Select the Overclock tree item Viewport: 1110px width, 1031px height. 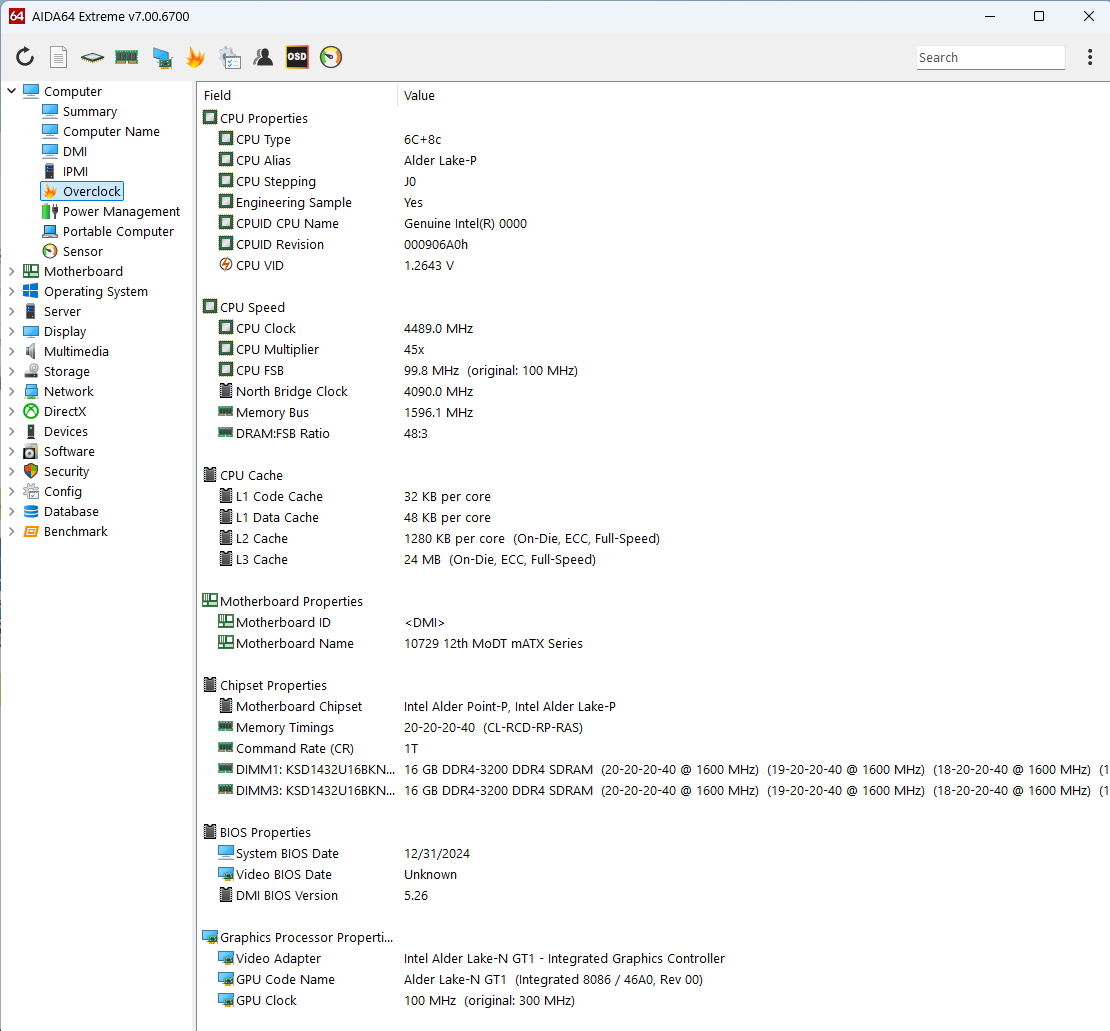[82, 191]
